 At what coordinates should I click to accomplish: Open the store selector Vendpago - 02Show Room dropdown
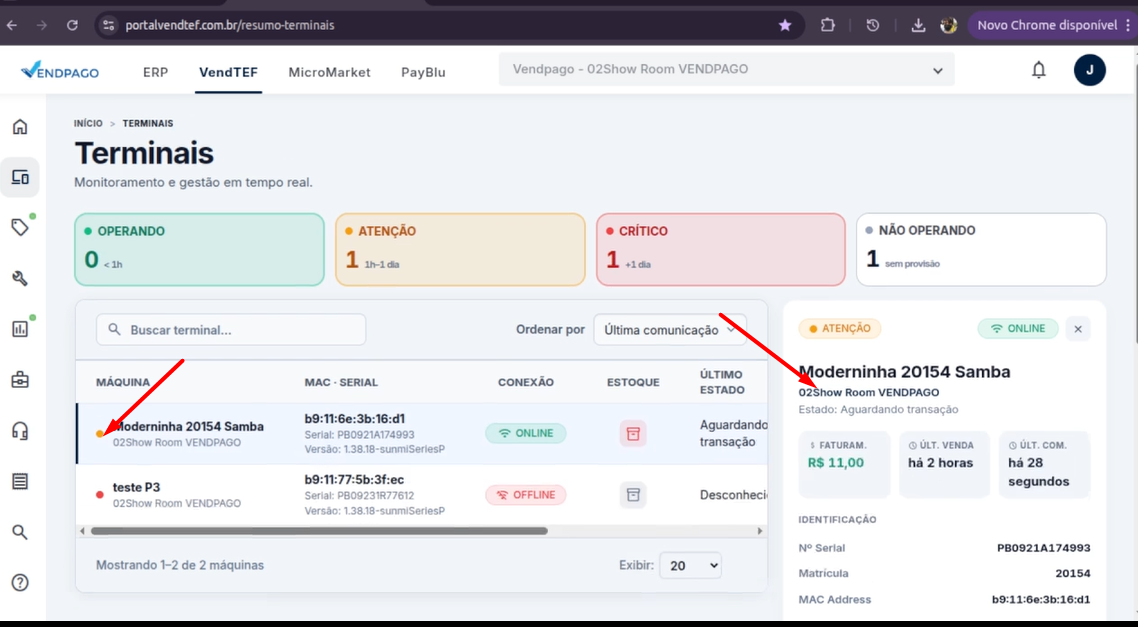click(726, 70)
